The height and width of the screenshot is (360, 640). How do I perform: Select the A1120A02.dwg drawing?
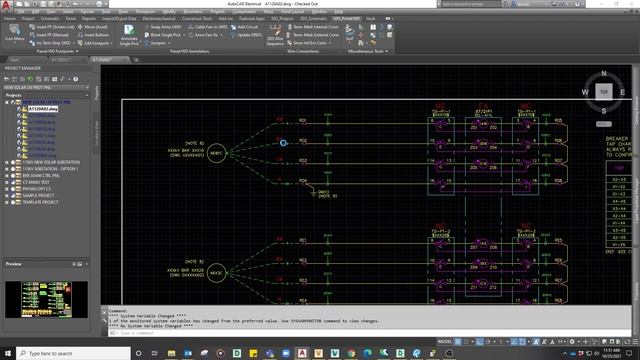point(43,109)
